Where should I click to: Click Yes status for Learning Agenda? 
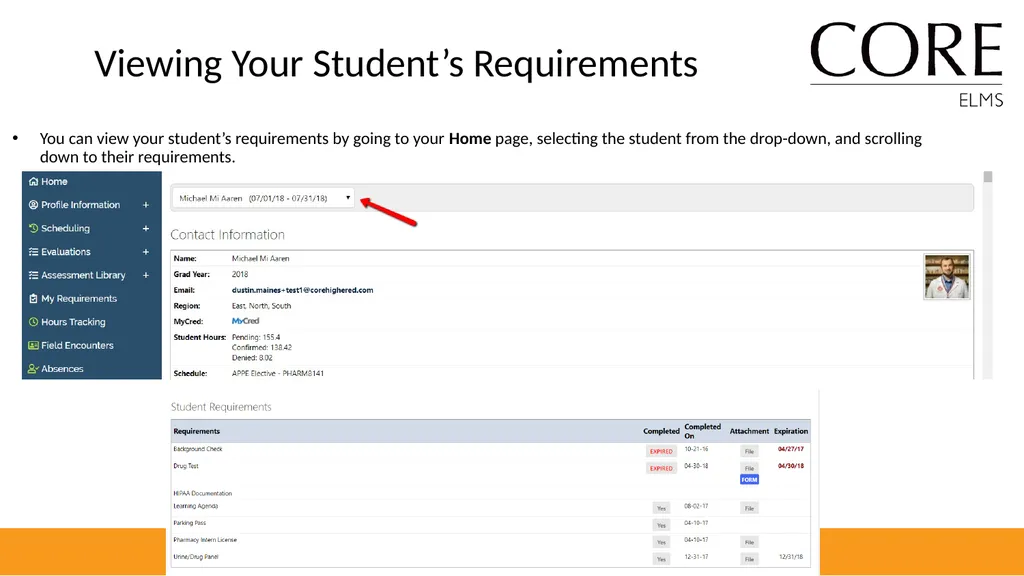(x=661, y=508)
